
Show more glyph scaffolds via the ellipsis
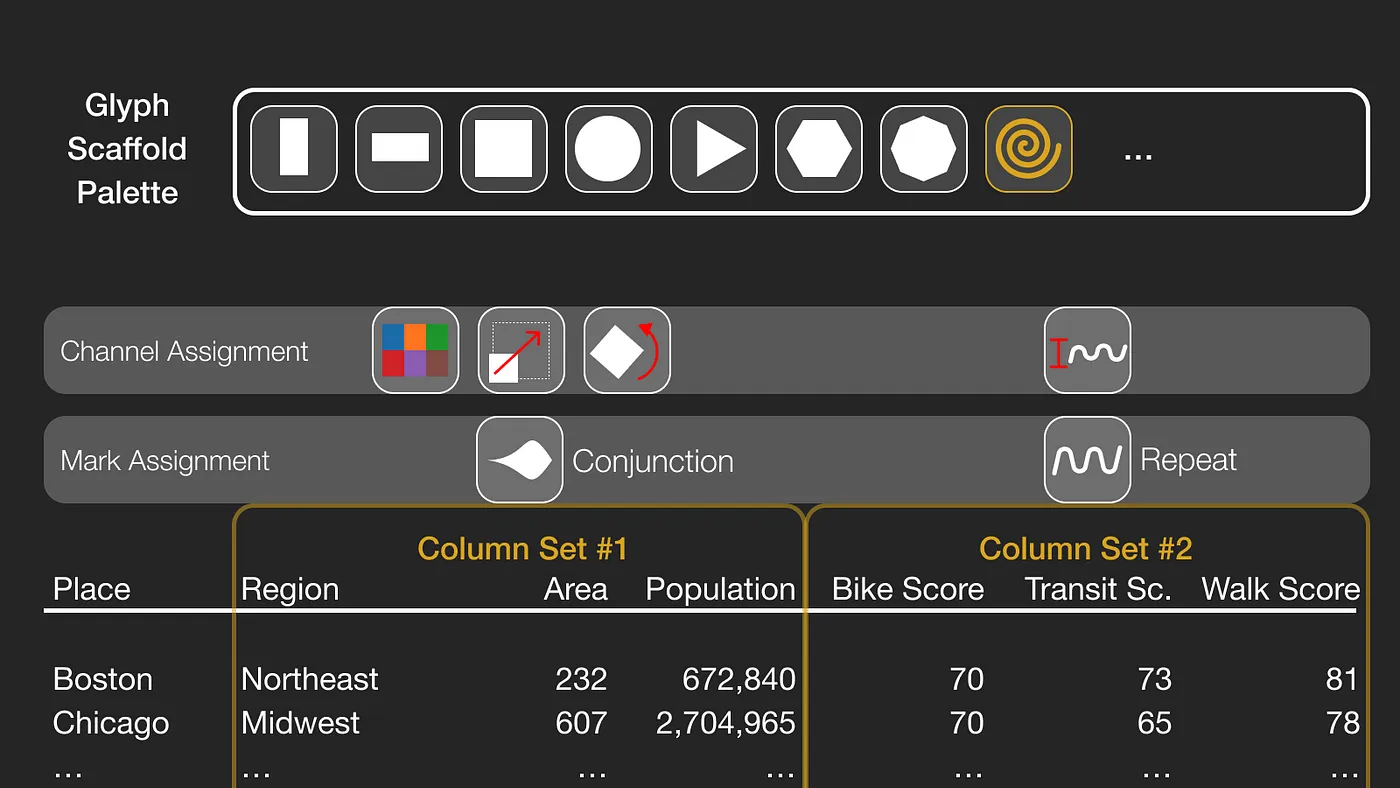click(x=1138, y=153)
